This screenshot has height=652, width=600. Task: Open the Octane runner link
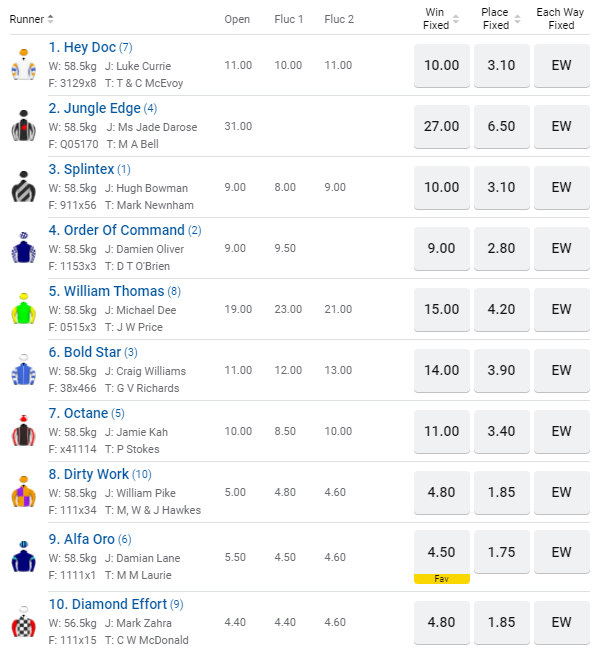(x=86, y=413)
